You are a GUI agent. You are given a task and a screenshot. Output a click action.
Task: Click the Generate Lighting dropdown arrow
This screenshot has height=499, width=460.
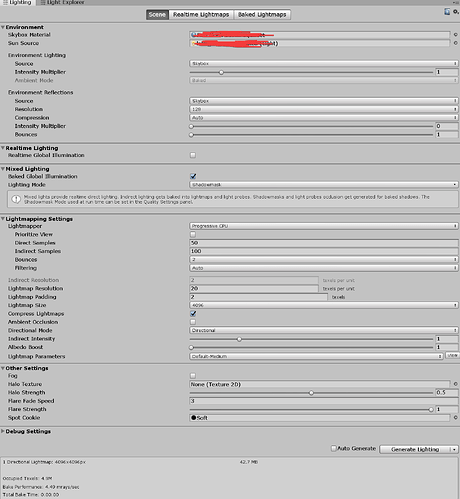(x=454, y=449)
